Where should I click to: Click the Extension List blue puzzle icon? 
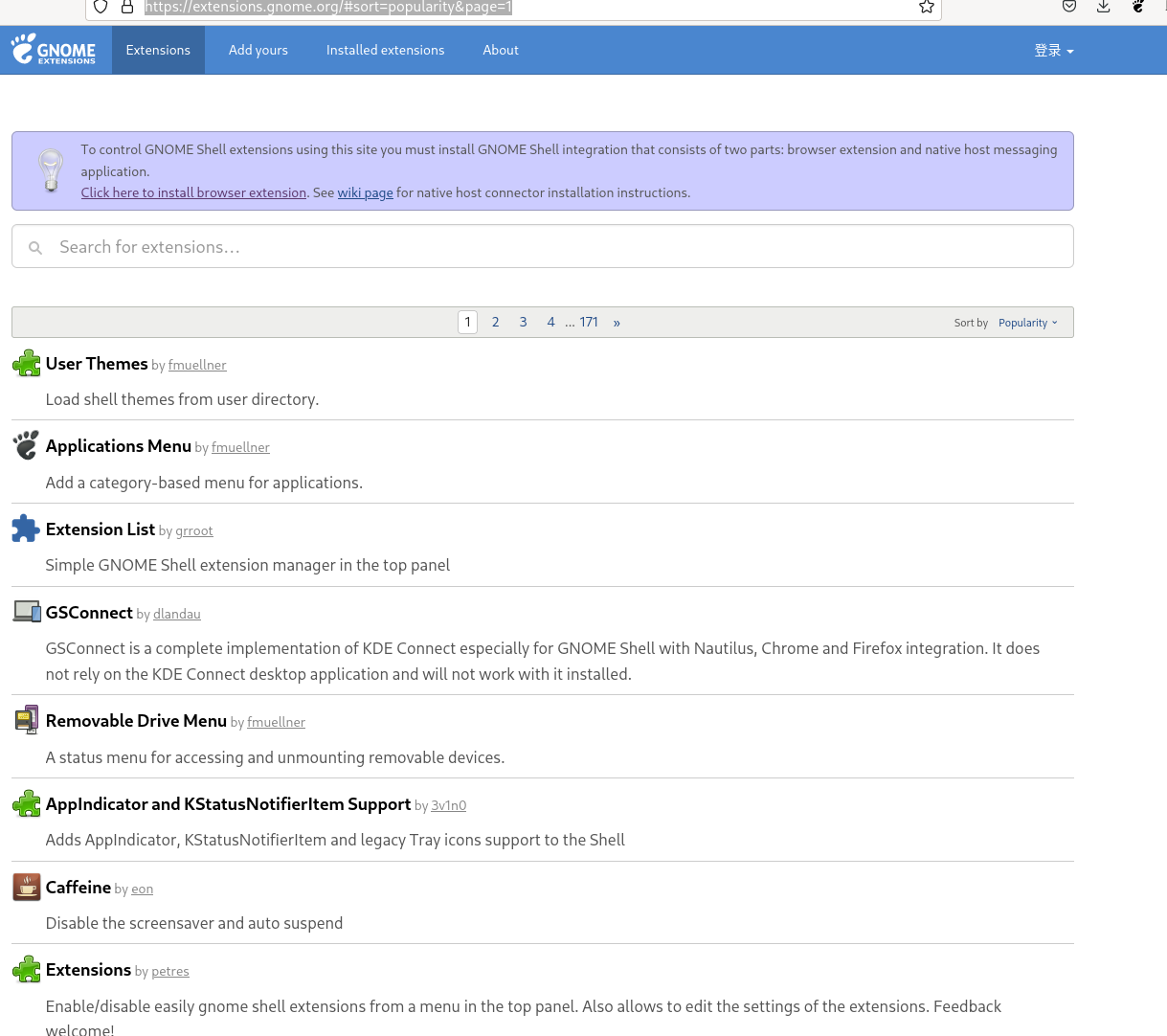click(x=27, y=529)
